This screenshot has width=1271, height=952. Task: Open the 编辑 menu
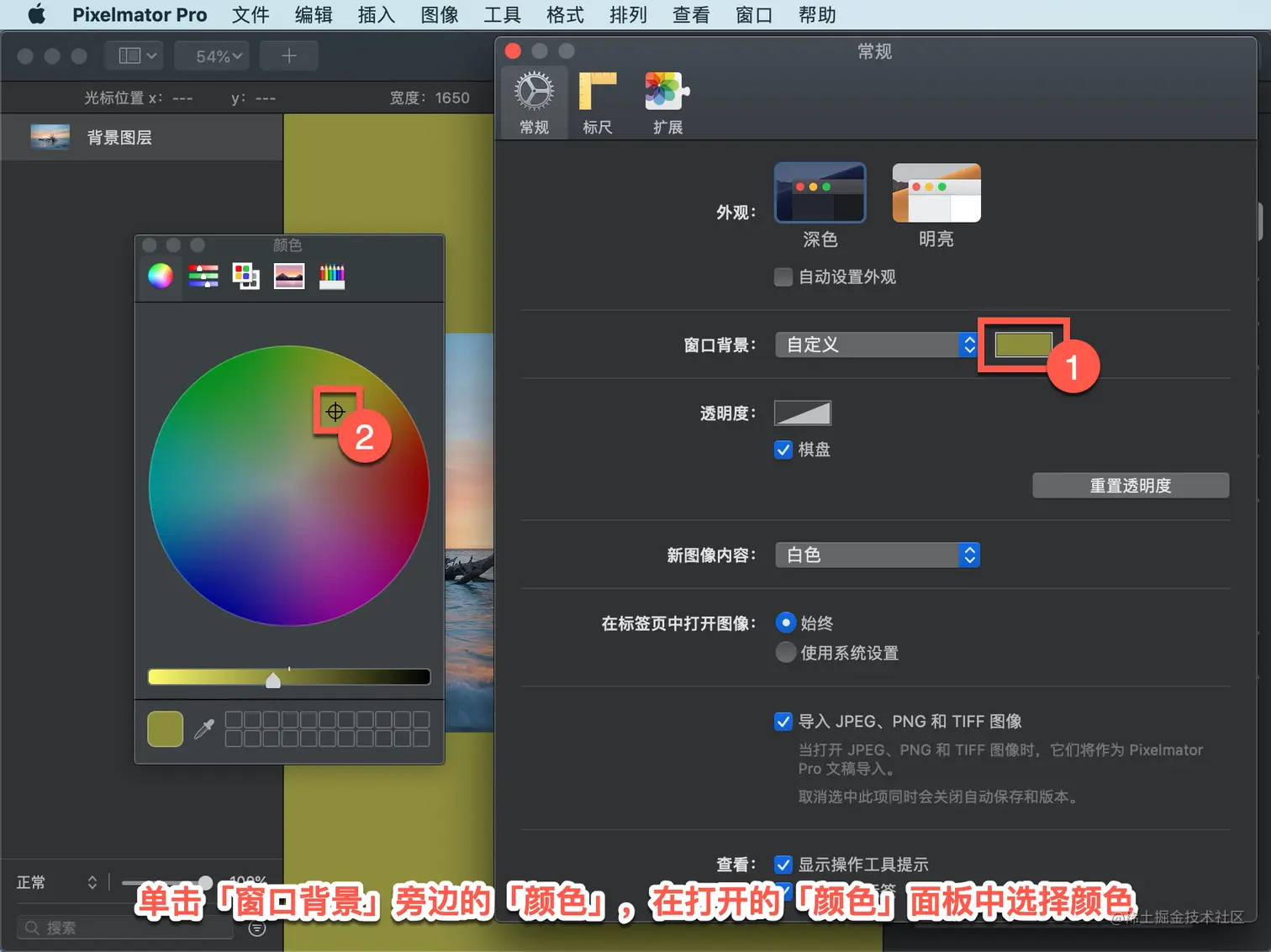pos(314,14)
